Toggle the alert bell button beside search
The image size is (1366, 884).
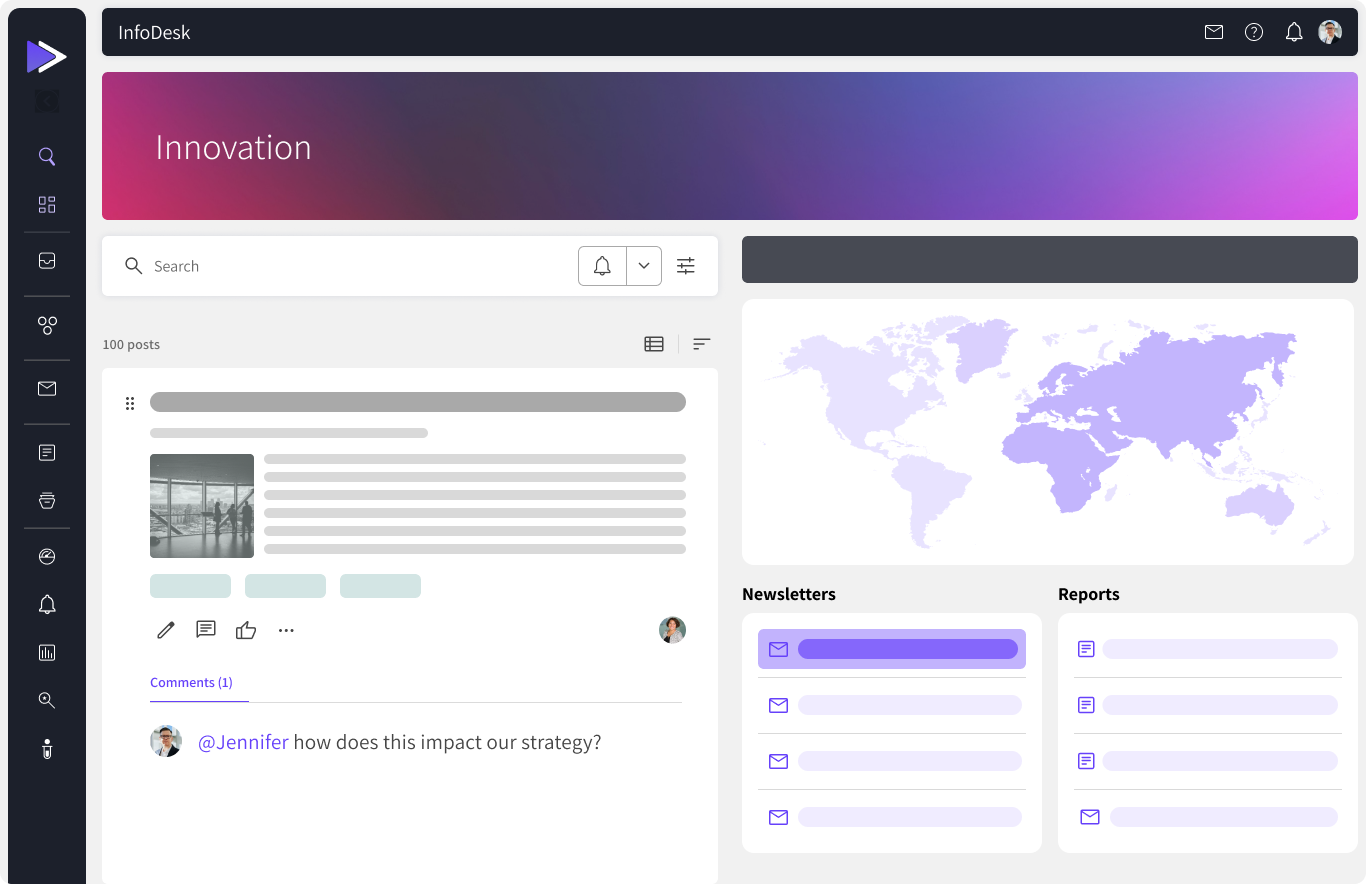(602, 266)
